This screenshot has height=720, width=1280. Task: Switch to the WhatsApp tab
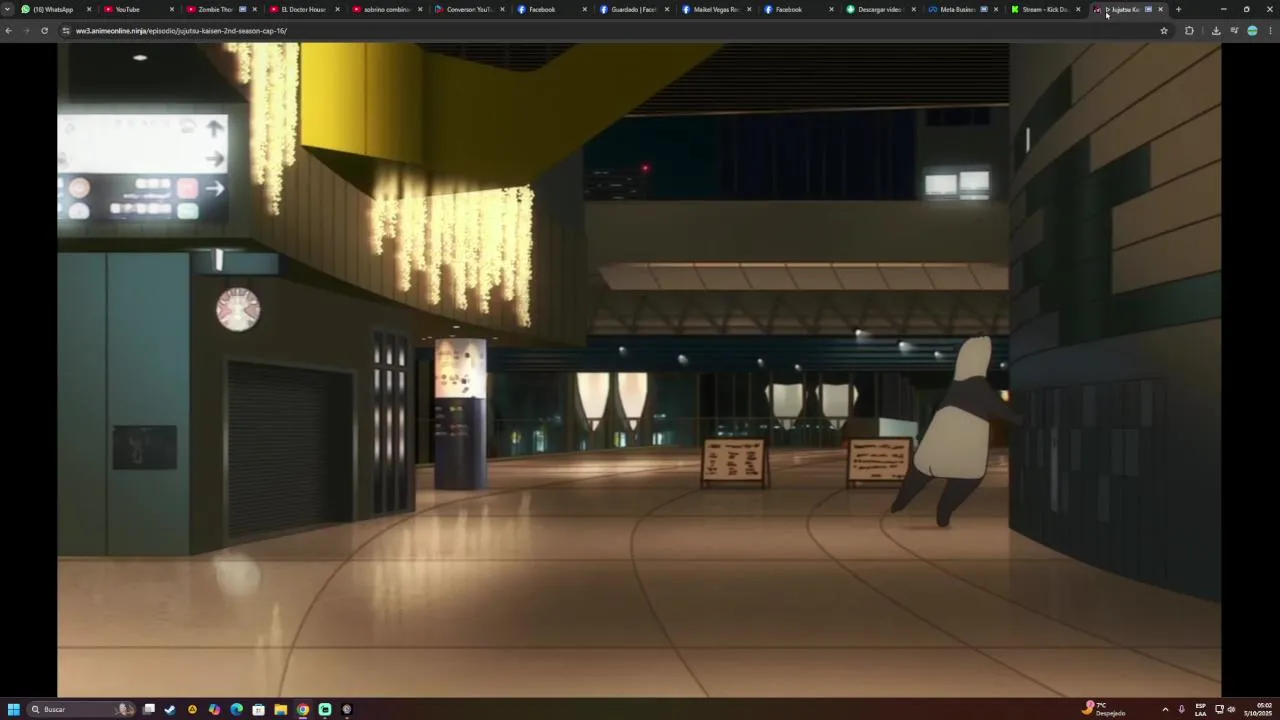pos(56,9)
